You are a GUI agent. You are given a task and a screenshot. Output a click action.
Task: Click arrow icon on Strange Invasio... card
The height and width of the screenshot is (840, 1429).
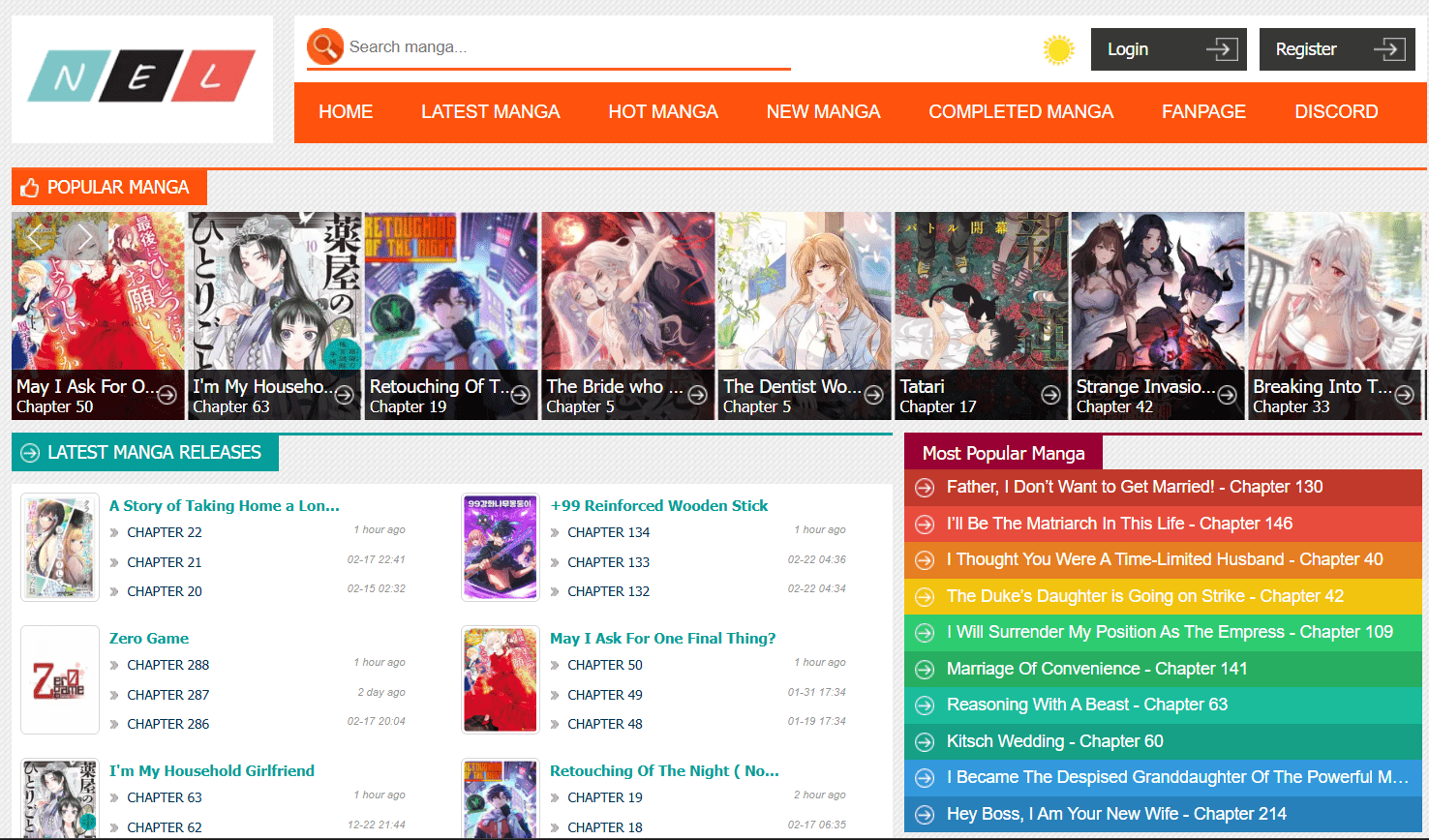1227,395
